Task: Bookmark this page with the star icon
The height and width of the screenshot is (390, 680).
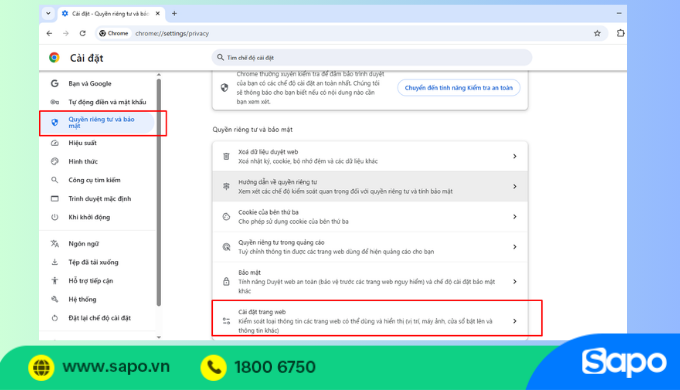Action: click(x=597, y=33)
